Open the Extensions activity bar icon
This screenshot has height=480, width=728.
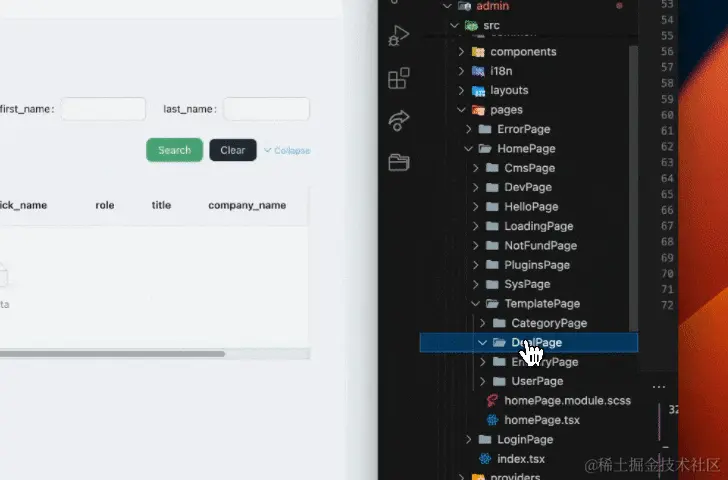pos(398,78)
